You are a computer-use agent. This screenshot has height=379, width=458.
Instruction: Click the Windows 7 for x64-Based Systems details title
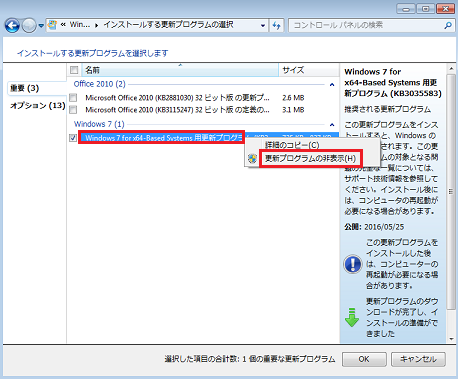[x=393, y=82]
